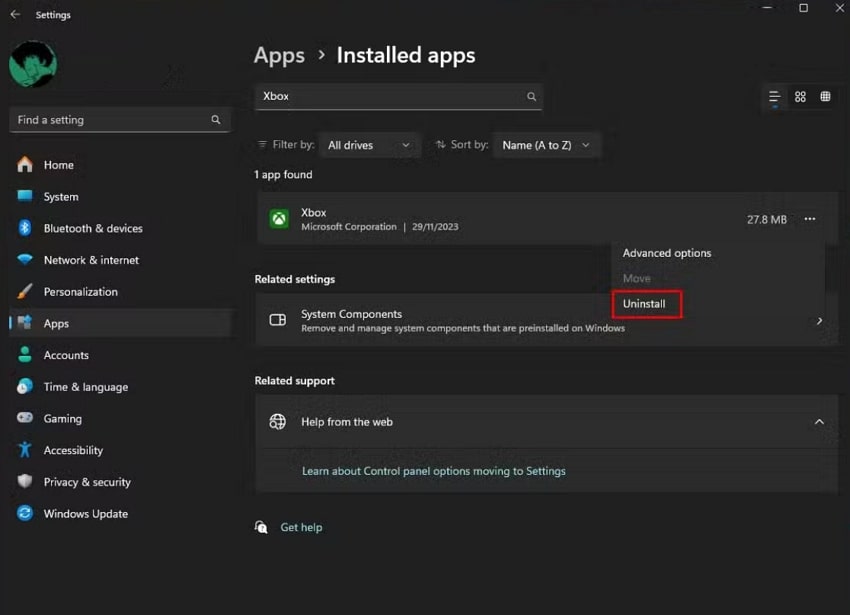Click the search icon in the apps search box
This screenshot has height=615, width=850.
(x=531, y=97)
